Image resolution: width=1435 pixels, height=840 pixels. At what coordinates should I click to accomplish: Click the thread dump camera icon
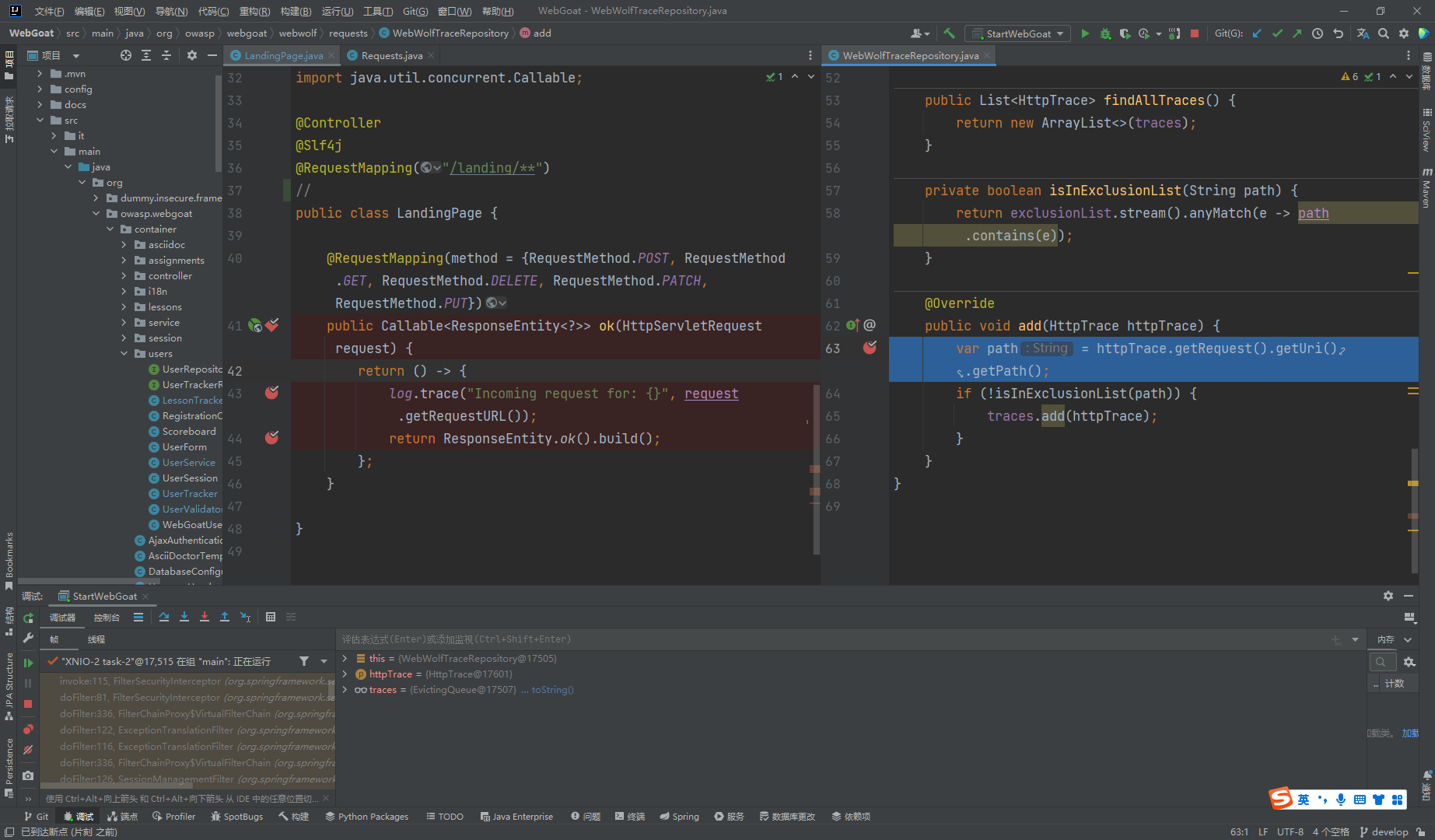(x=28, y=775)
